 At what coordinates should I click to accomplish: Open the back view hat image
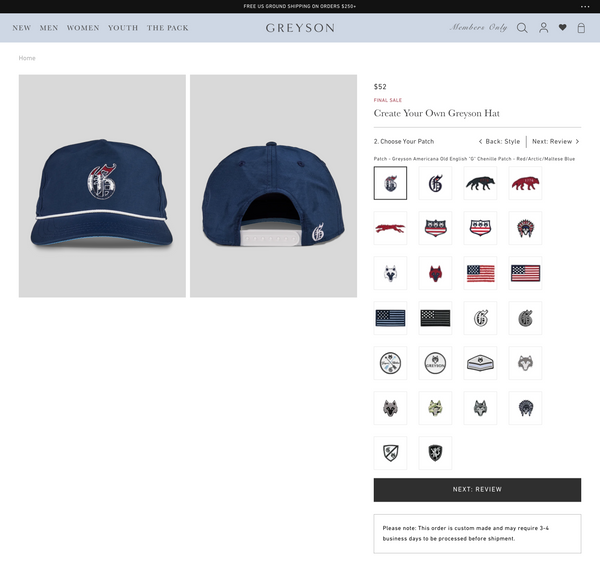tap(273, 186)
